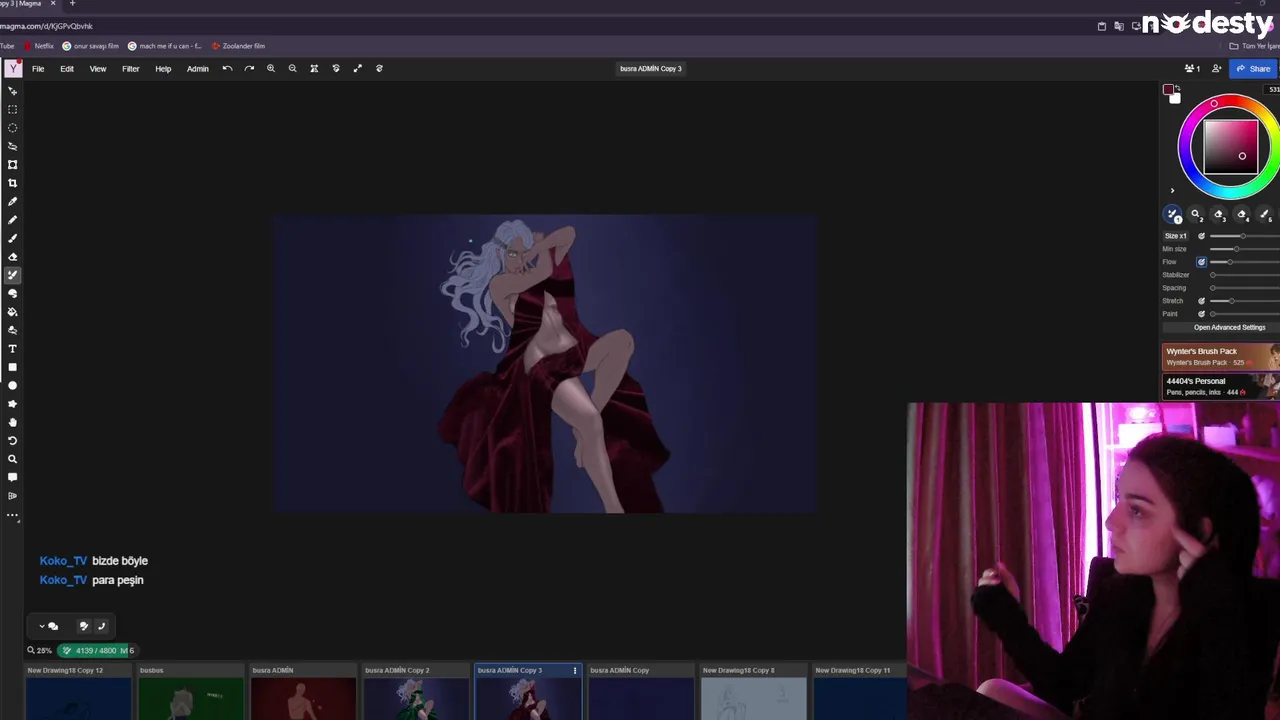The width and height of the screenshot is (1280, 720).
Task: Select the Eyedropper tool
Action: pos(13,201)
